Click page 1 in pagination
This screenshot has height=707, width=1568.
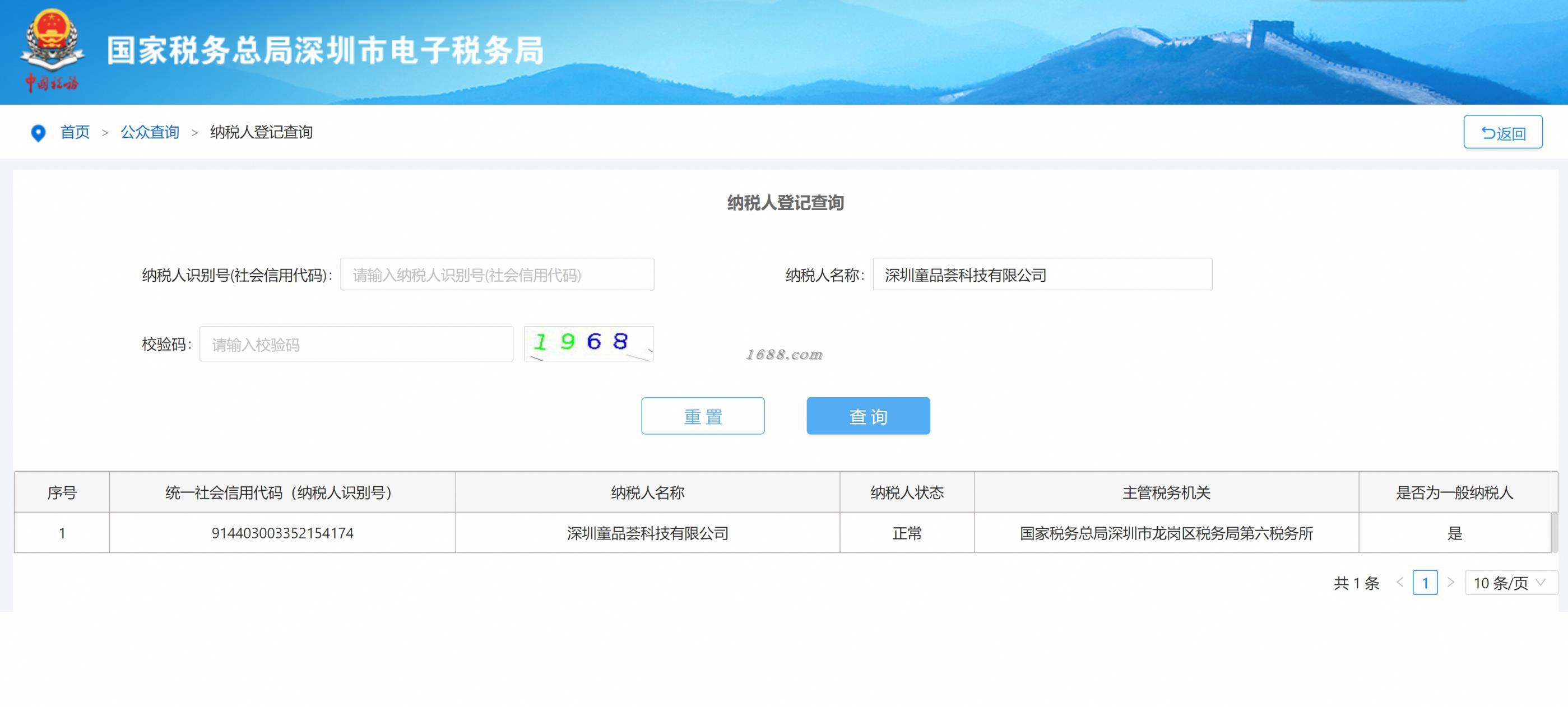point(1425,582)
